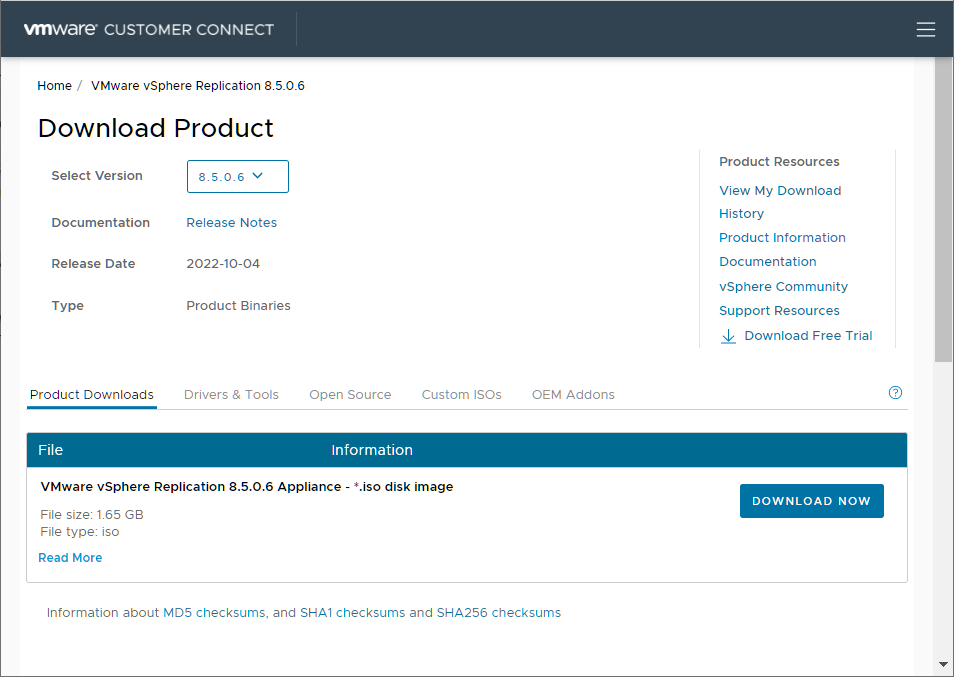Click the VMware Customer Connect logo
The image size is (954, 677).
(149, 29)
